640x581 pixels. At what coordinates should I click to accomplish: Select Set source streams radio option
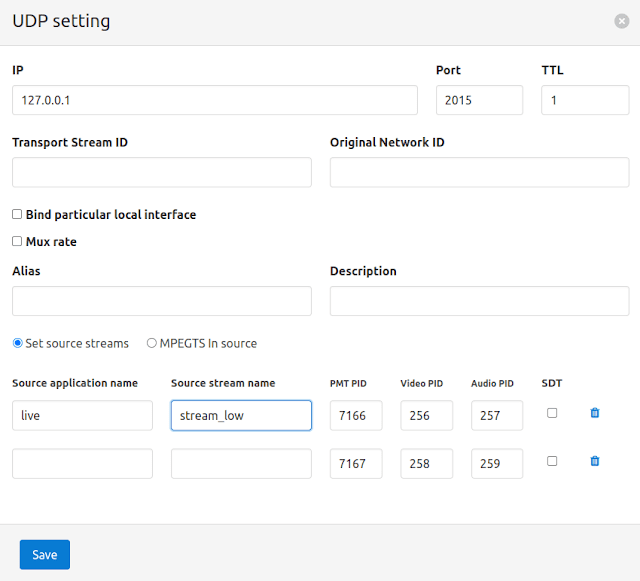[17, 343]
